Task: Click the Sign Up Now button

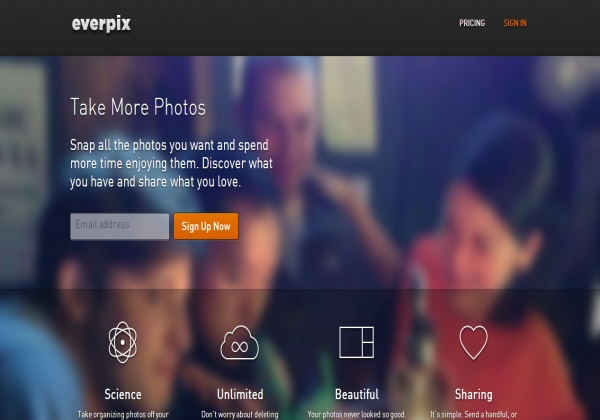Action: pyautogui.click(x=206, y=226)
